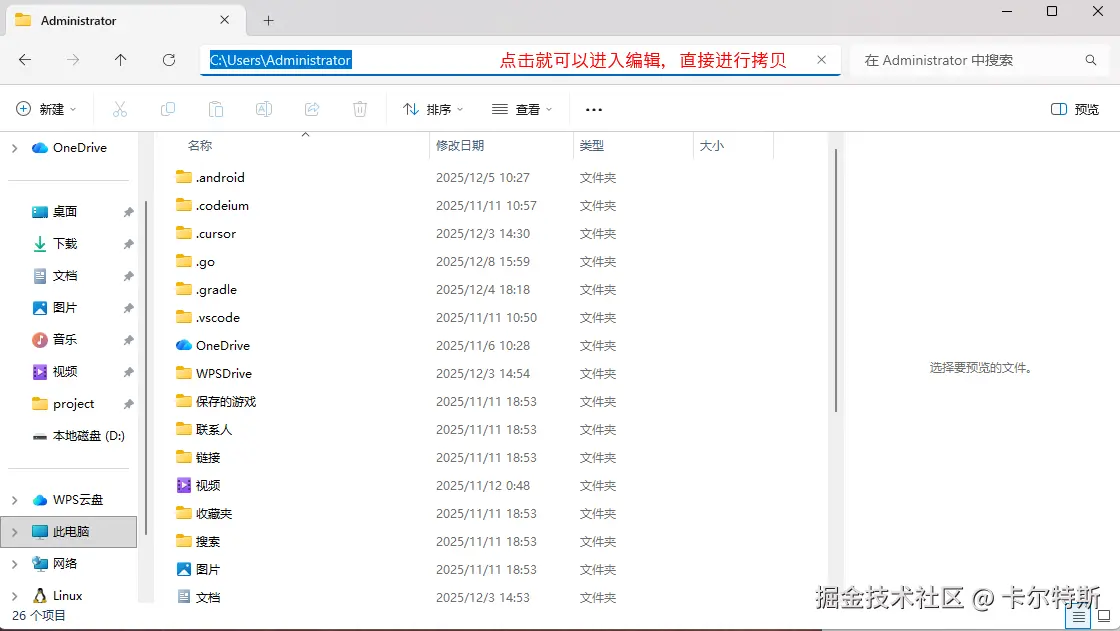The image size is (1120, 631).
Task: Open 音乐 in the quick access list
Action: [64, 339]
